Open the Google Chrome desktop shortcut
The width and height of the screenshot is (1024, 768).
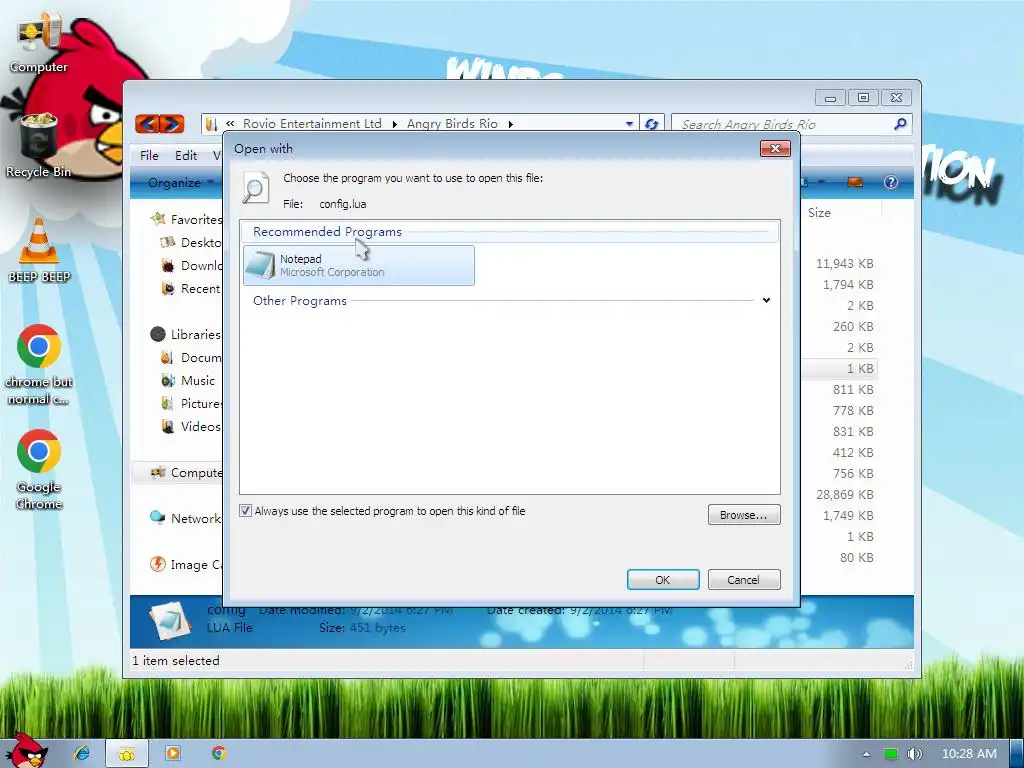tap(39, 470)
